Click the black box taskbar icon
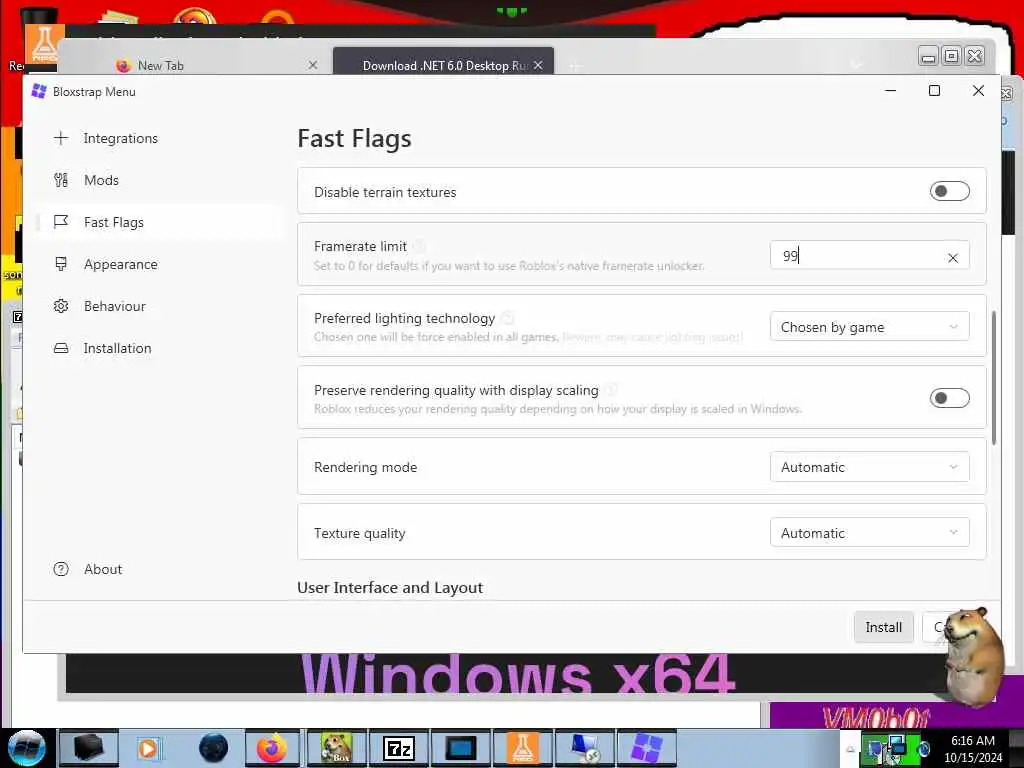Viewport: 1024px width, 768px height. coord(89,748)
